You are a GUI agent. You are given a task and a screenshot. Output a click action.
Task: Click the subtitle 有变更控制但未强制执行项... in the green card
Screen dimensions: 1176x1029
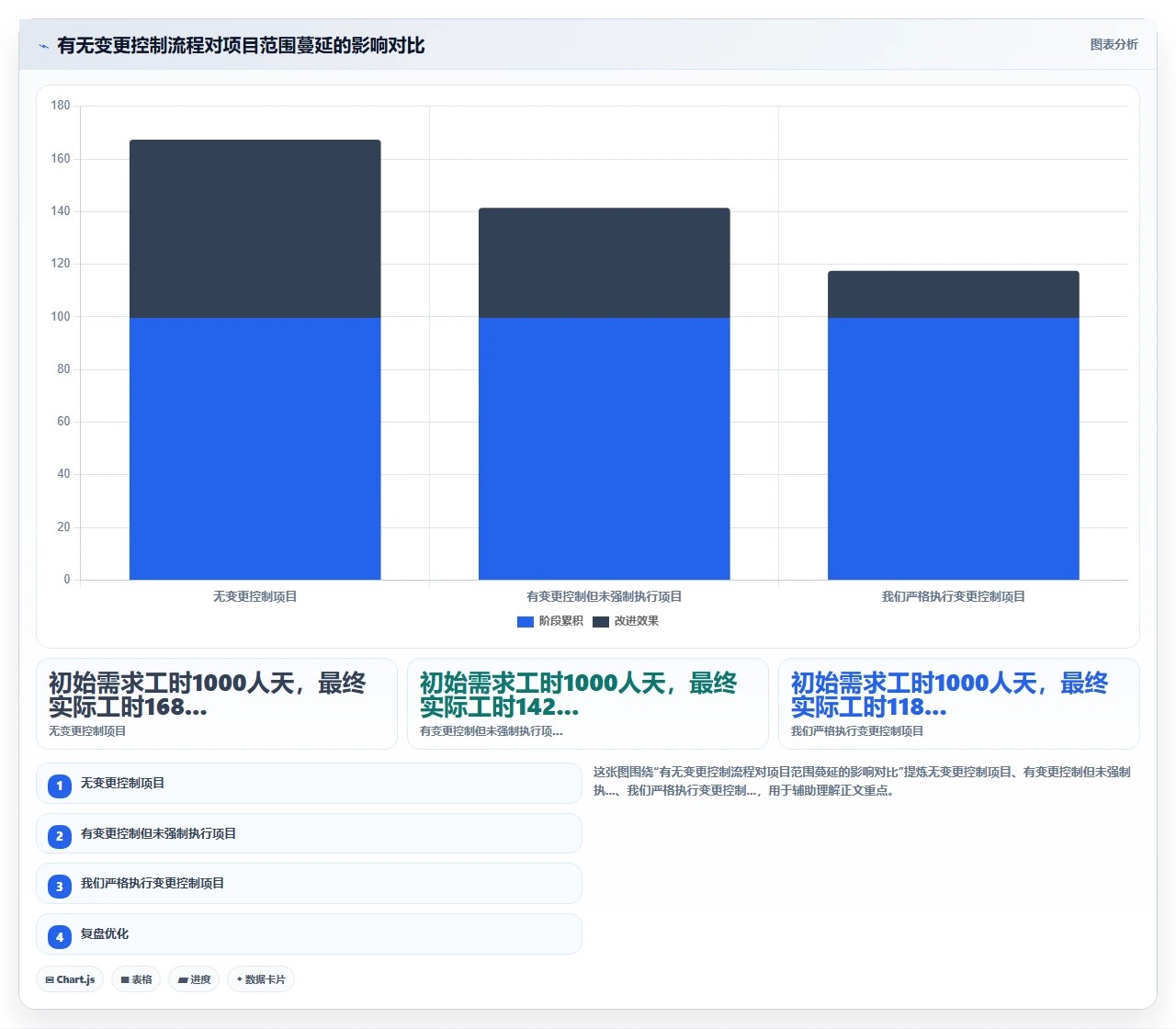[492, 731]
